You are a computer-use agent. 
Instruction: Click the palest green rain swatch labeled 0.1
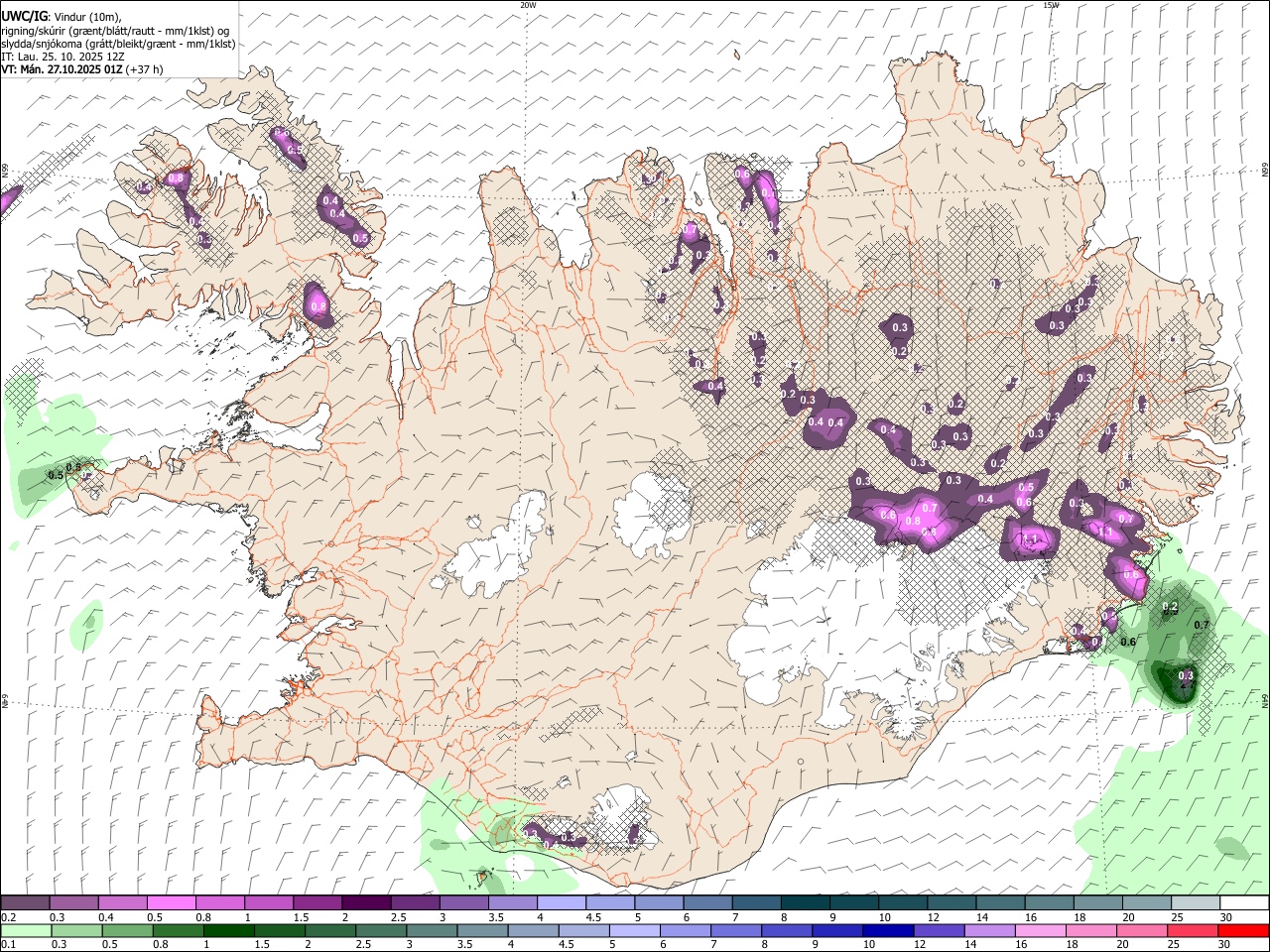coord(26,931)
